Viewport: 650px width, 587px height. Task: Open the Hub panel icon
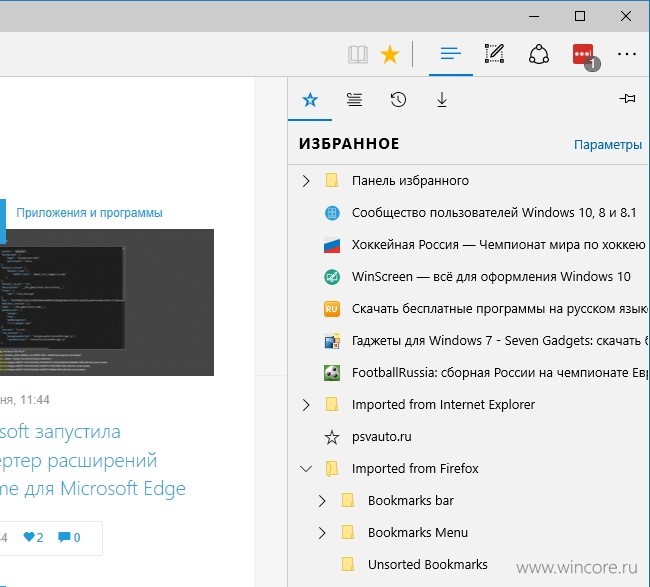451,53
